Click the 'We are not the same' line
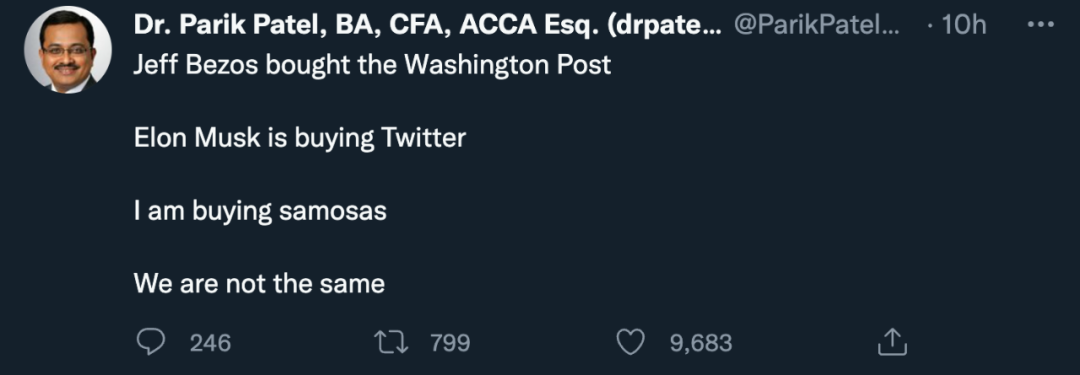This screenshot has height=375, width=1080. click(x=259, y=284)
